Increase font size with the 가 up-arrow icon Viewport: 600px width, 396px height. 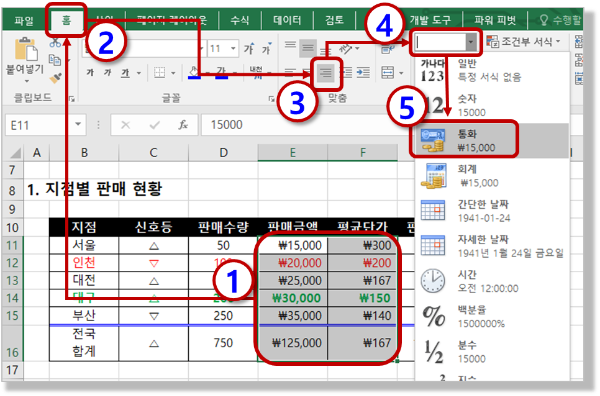pos(249,49)
